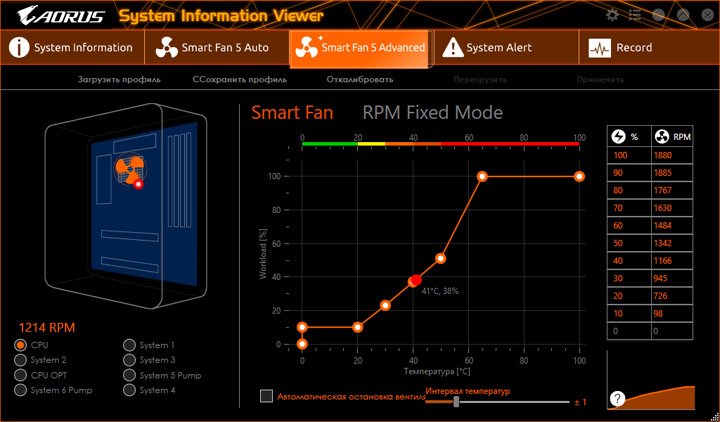This screenshot has width=720, height=422.
Task: Select the CPU OPT radio button
Action: pyautogui.click(x=20, y=375)
